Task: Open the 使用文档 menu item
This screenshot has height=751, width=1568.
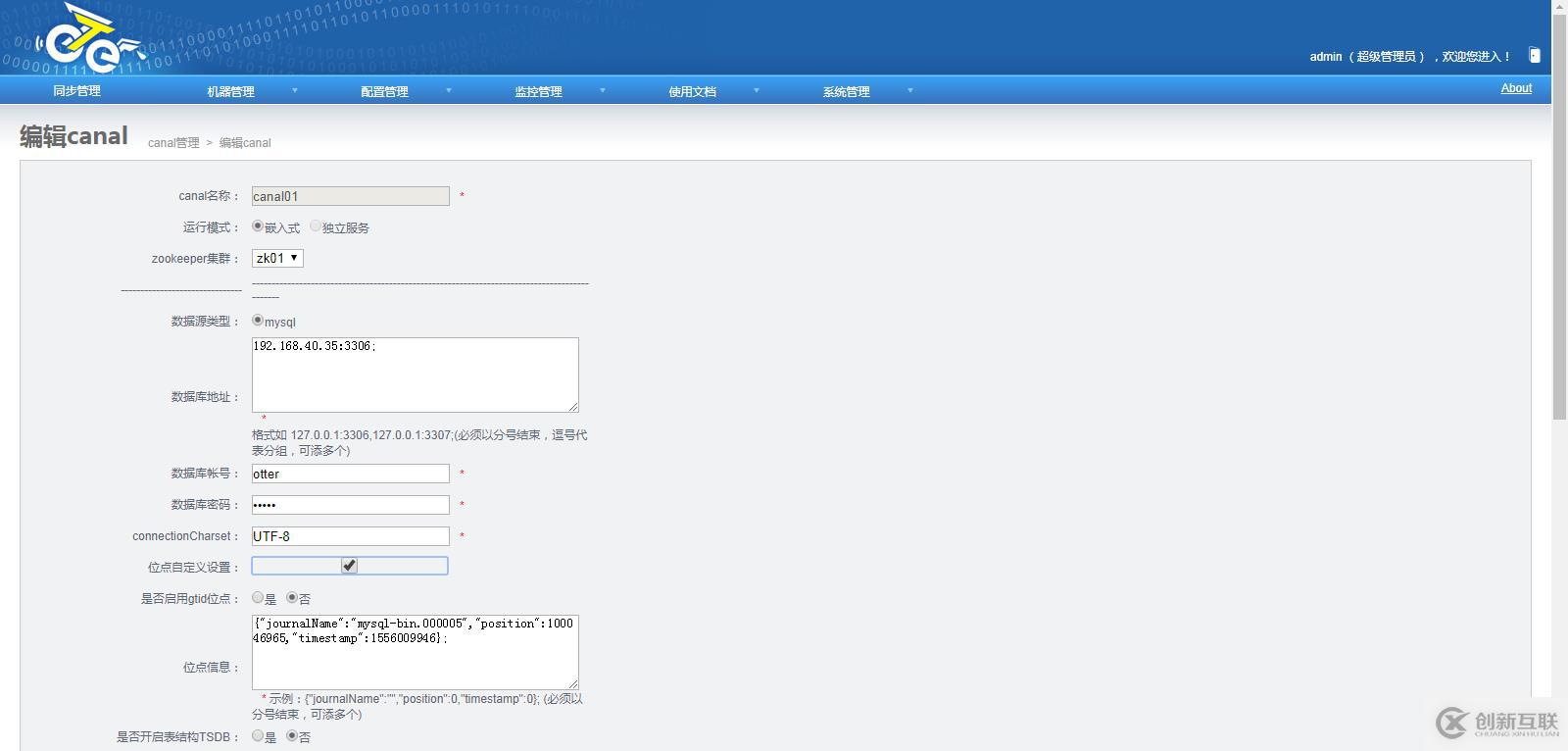Action: [x=692, y=91]
